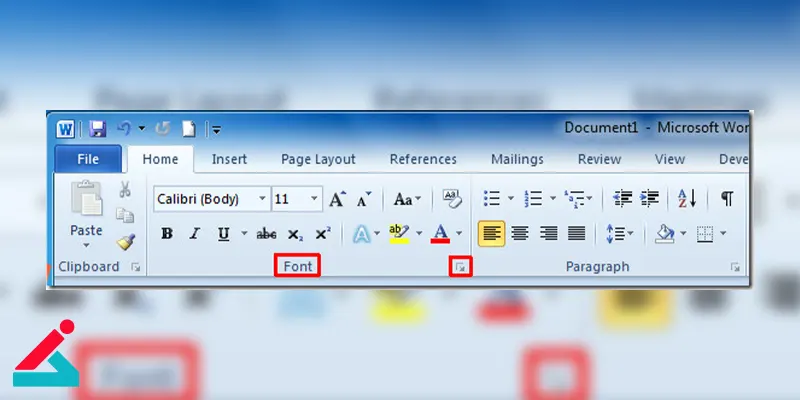The height and width of the screenshot is (400, 800).
Task: Switch to the View tab
Action: (670, 159)
